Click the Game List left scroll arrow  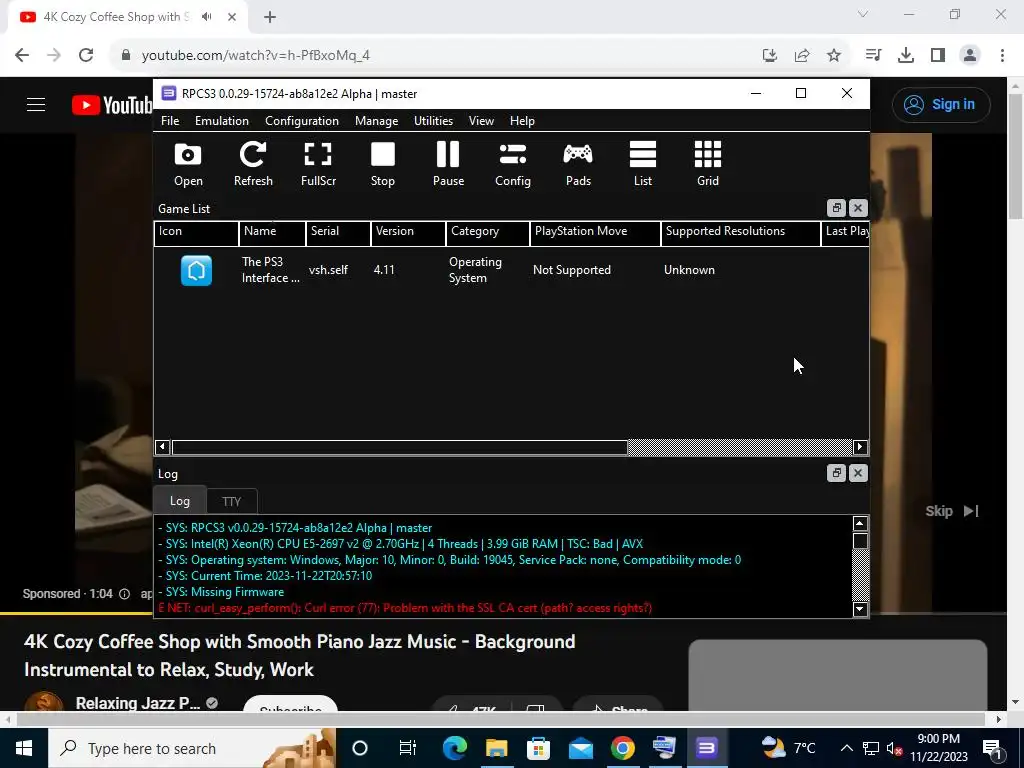click(x=163, y=447)
